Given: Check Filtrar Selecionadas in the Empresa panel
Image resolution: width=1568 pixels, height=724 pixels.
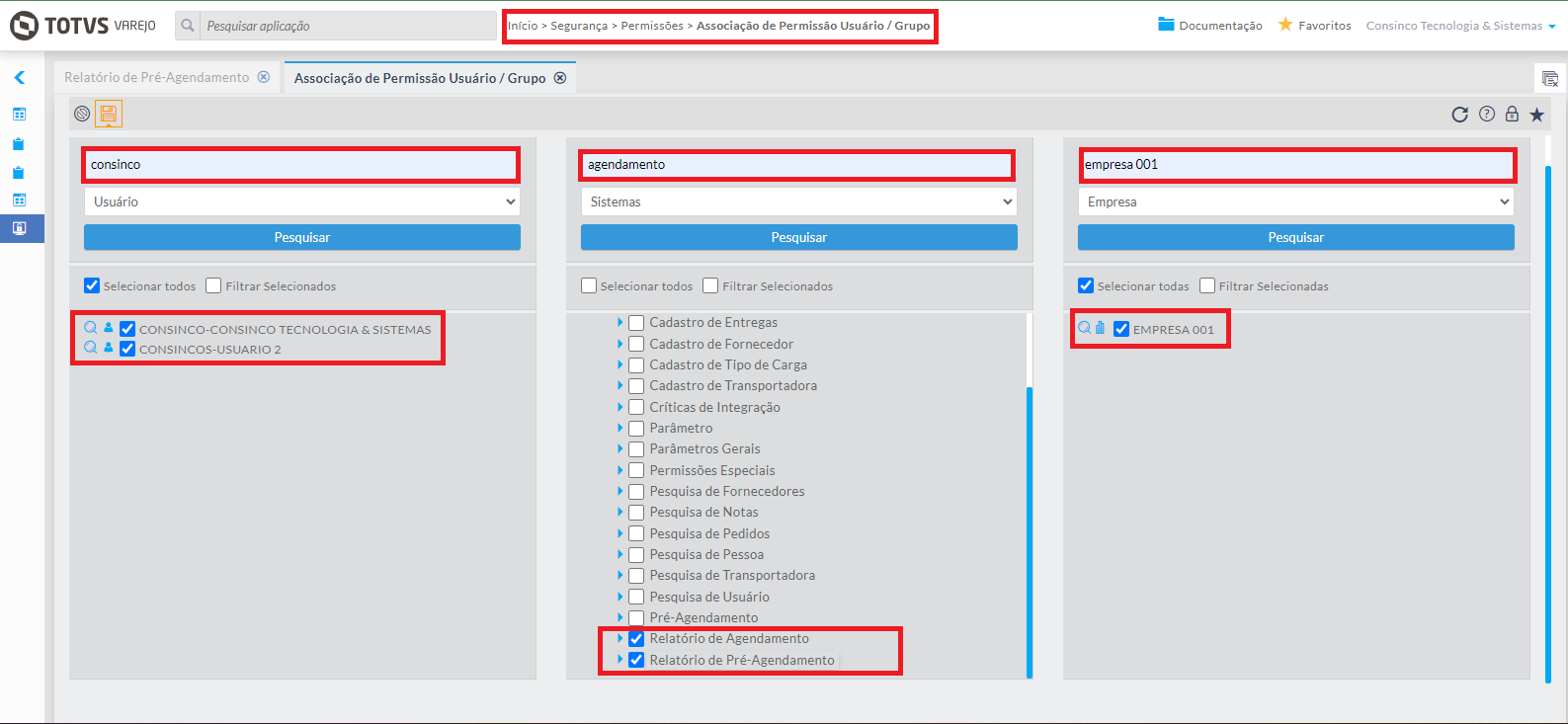Looking at the screenshot, I should [1207, 285].
